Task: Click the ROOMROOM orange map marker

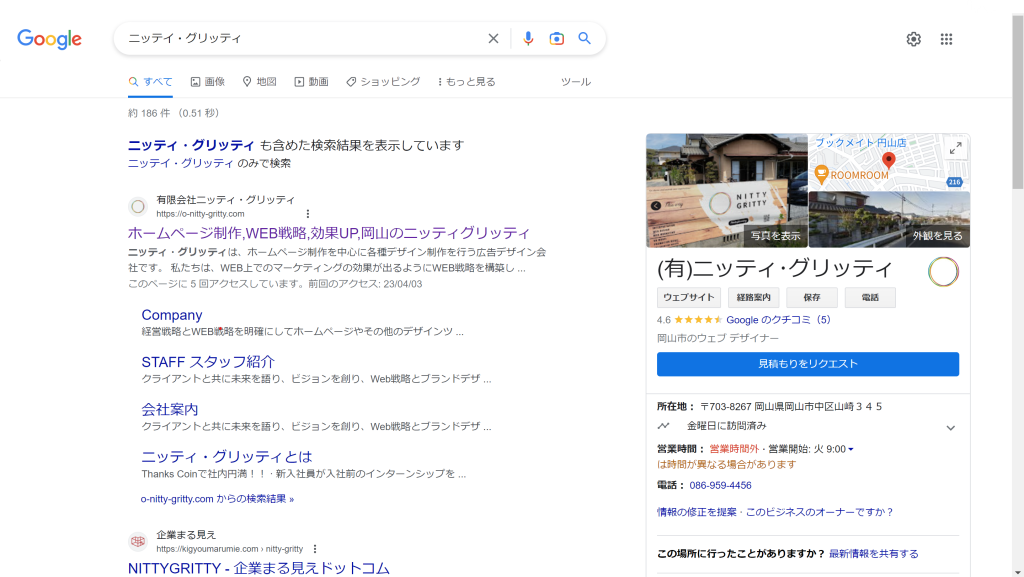Action: click(x=822, y=174)
